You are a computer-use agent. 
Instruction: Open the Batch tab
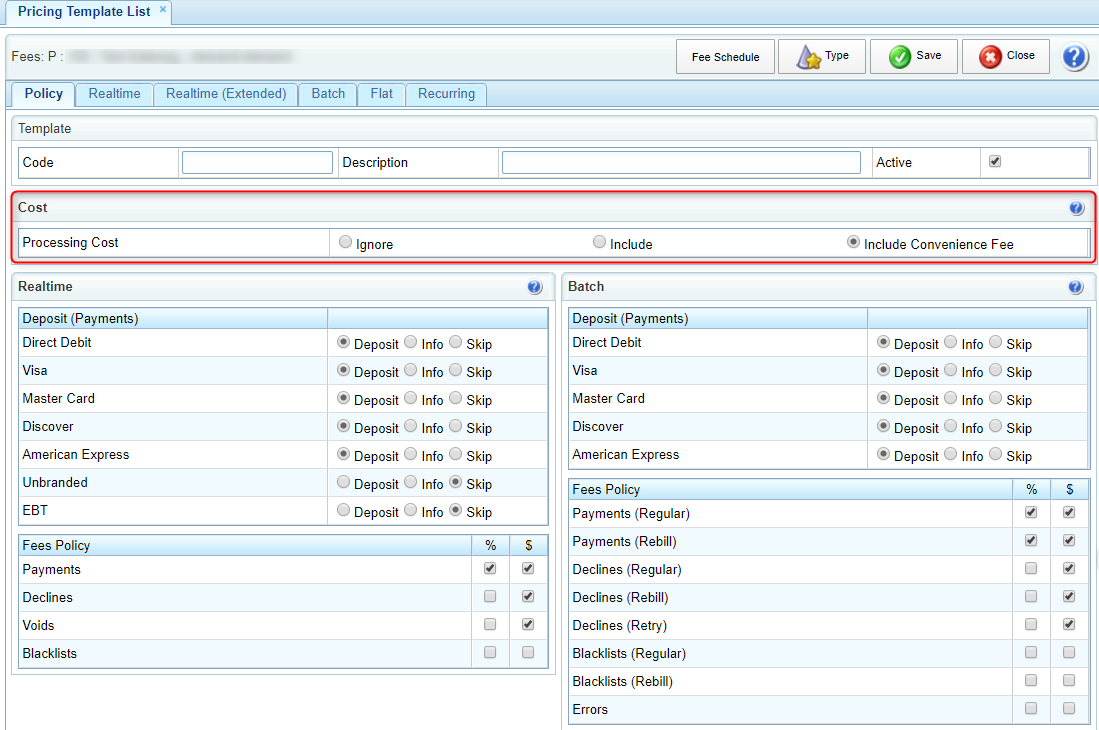click(x=328, y=94)
